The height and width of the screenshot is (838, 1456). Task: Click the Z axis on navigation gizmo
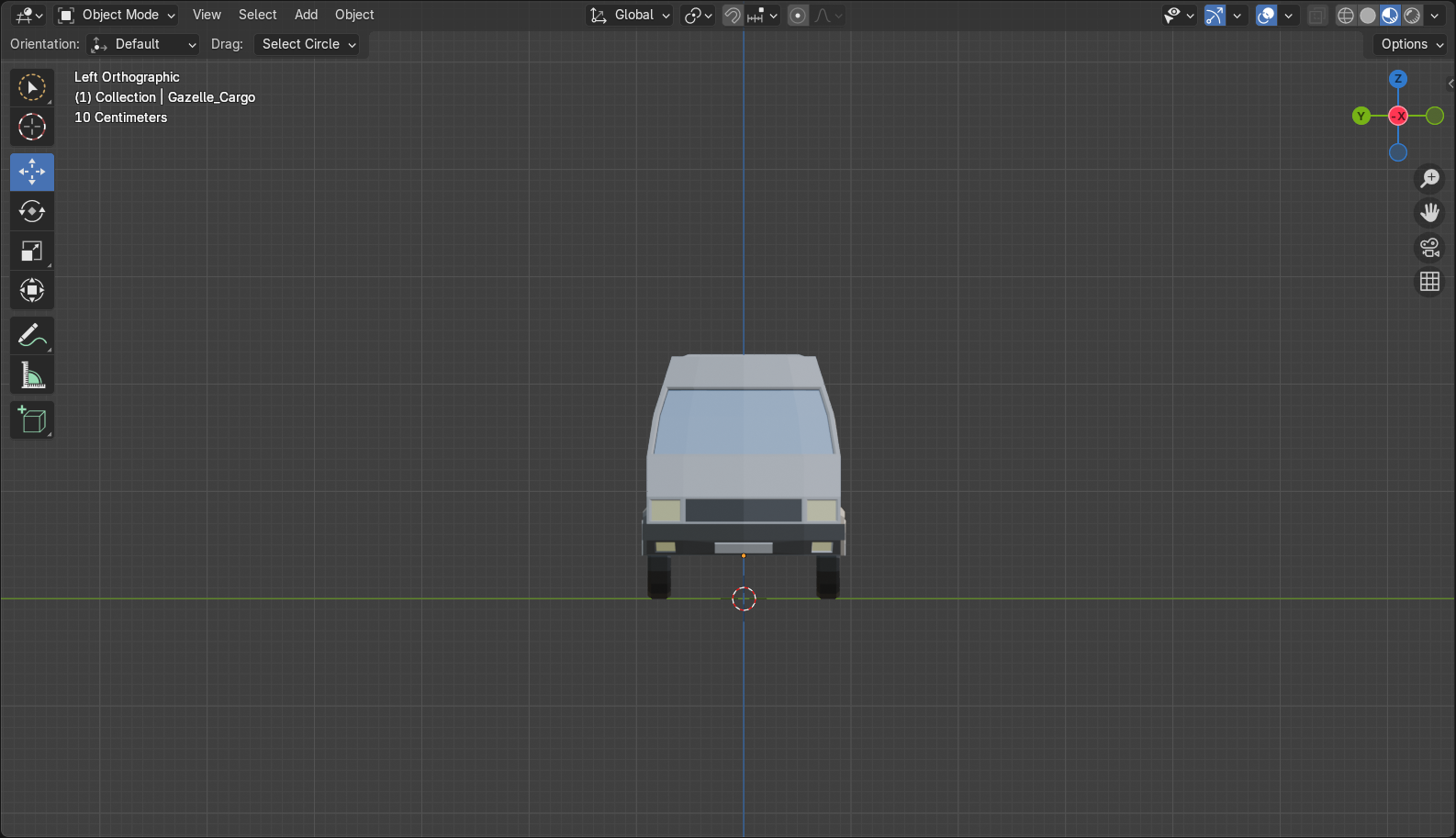(x=1398, y=79)
